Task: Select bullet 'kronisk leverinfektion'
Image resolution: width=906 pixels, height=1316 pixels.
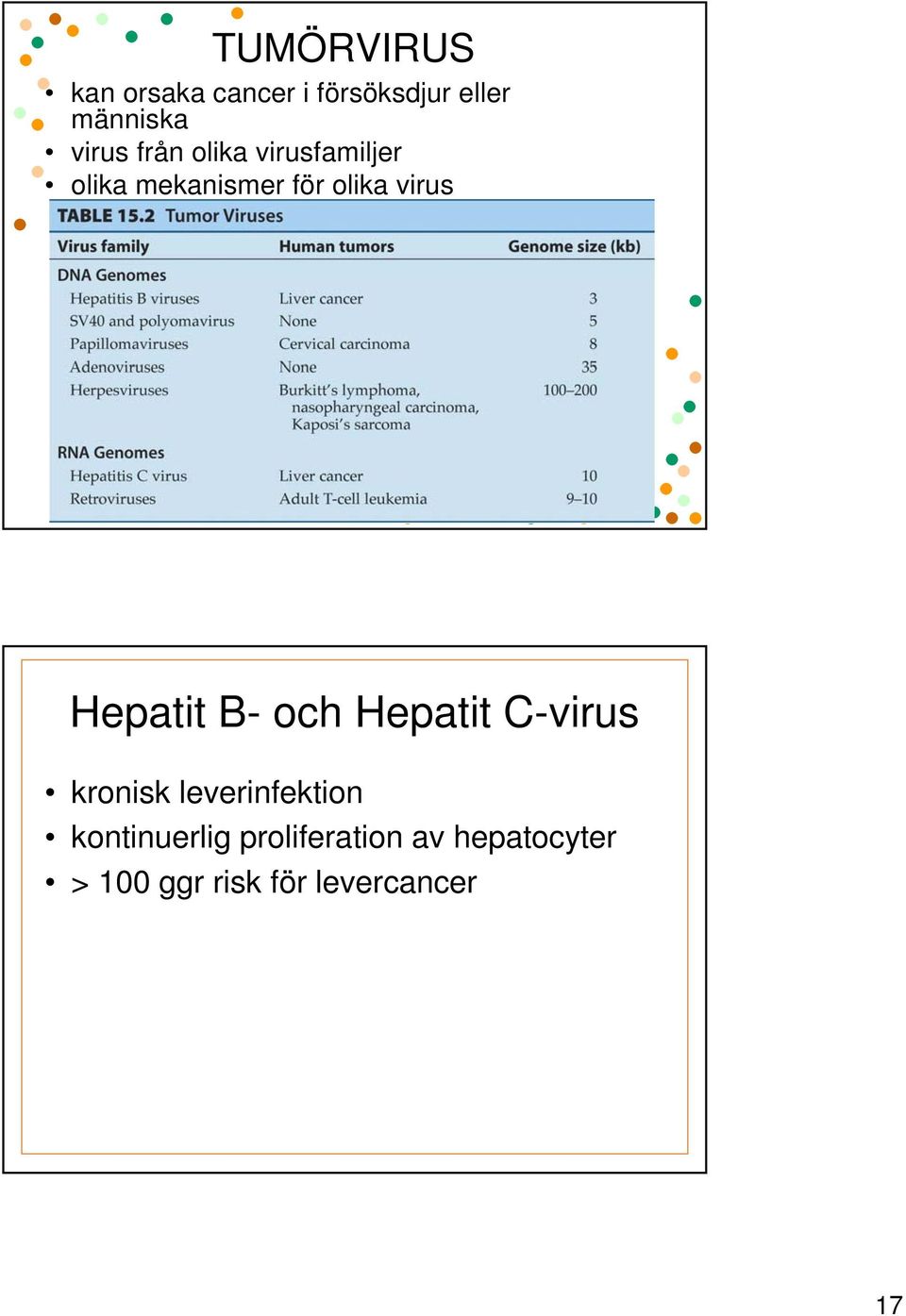Action: click(x=216, y=792)
